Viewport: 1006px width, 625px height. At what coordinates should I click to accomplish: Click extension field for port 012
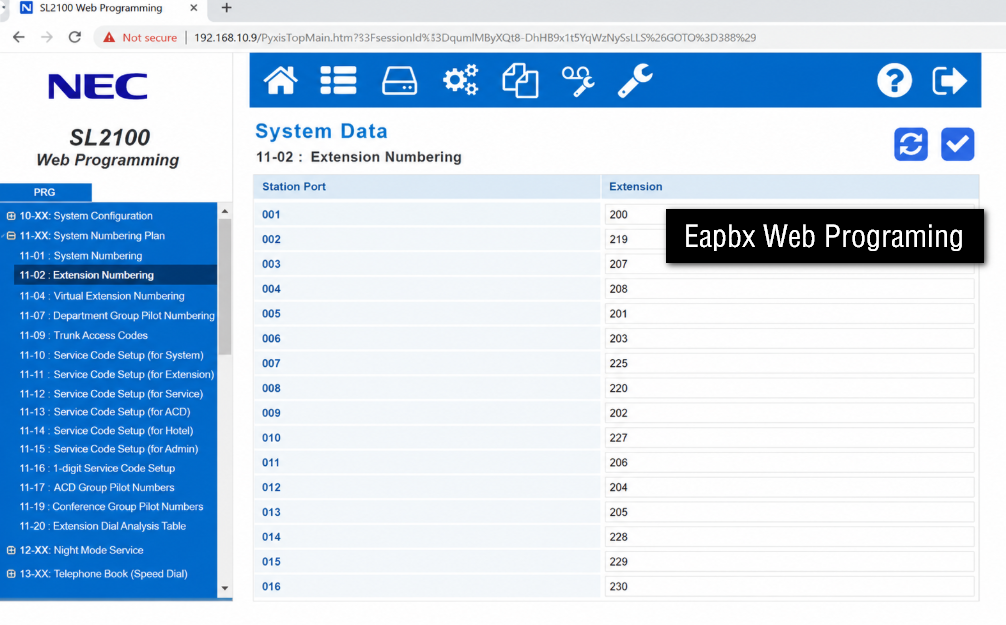coord(789,487)
